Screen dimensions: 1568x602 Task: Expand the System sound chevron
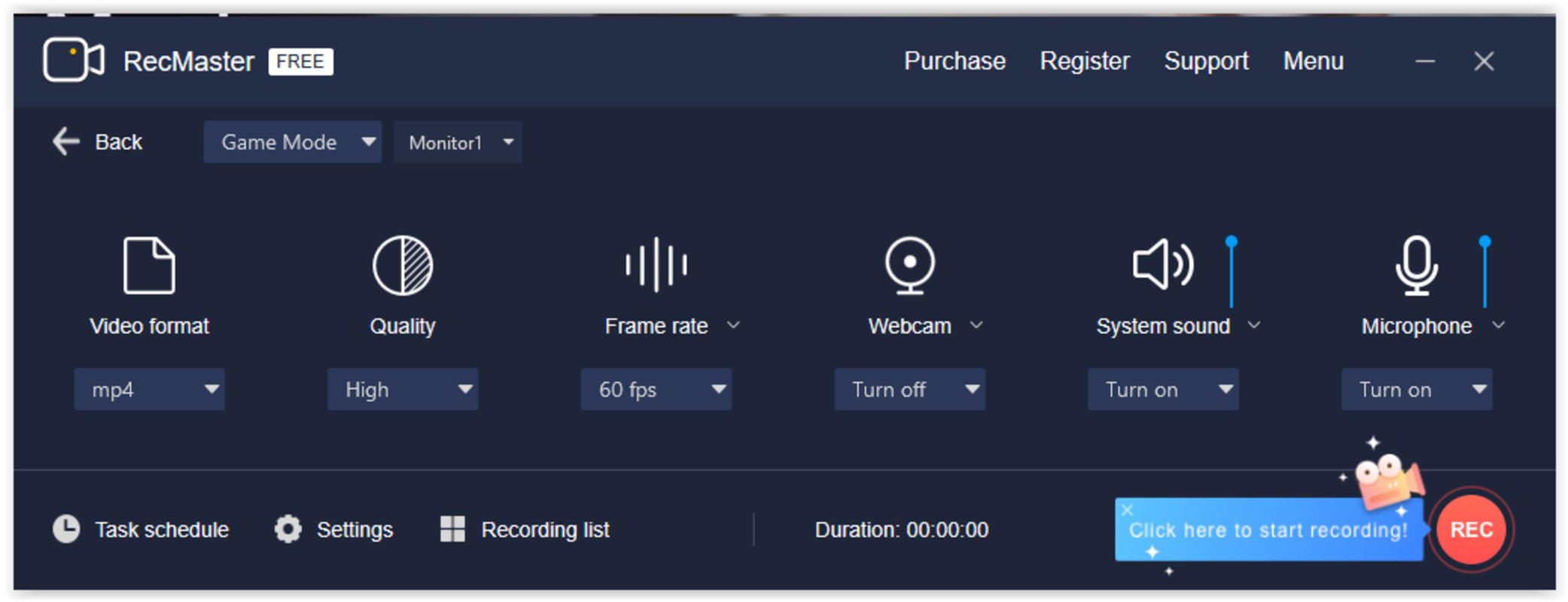point(1254,325)
